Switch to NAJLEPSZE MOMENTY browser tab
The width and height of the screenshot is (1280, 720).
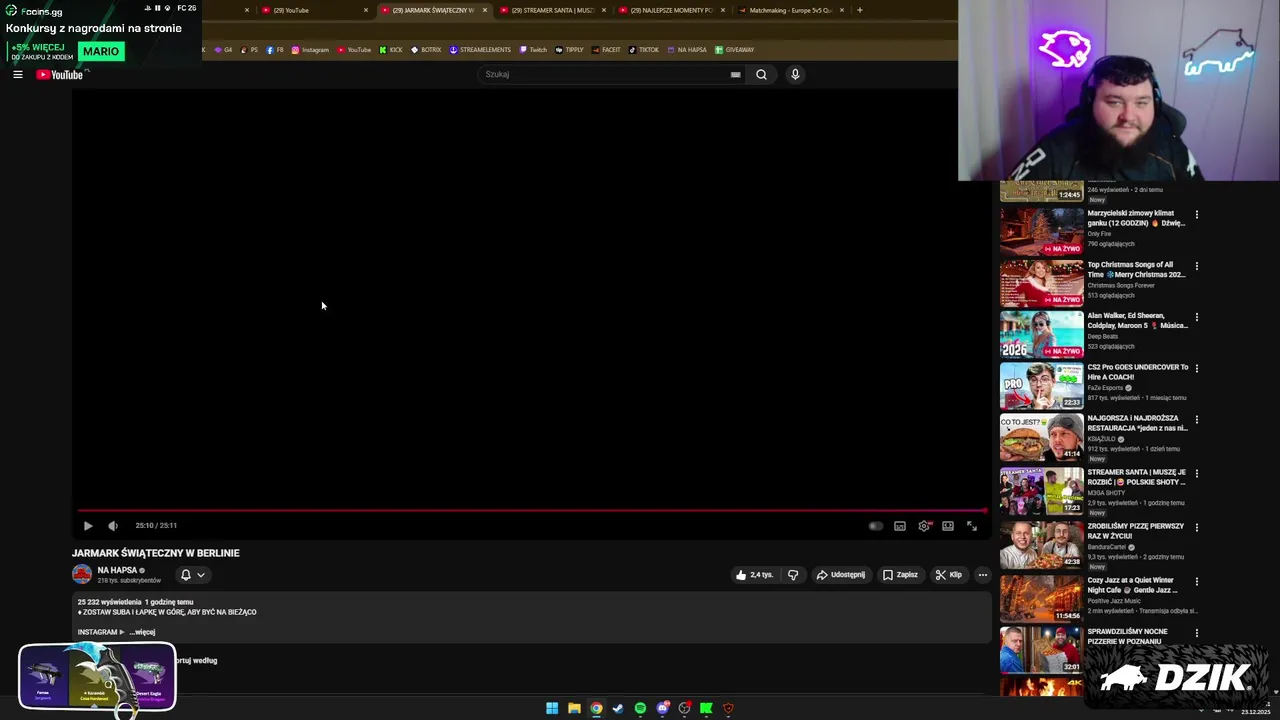(x=670, y=10)
